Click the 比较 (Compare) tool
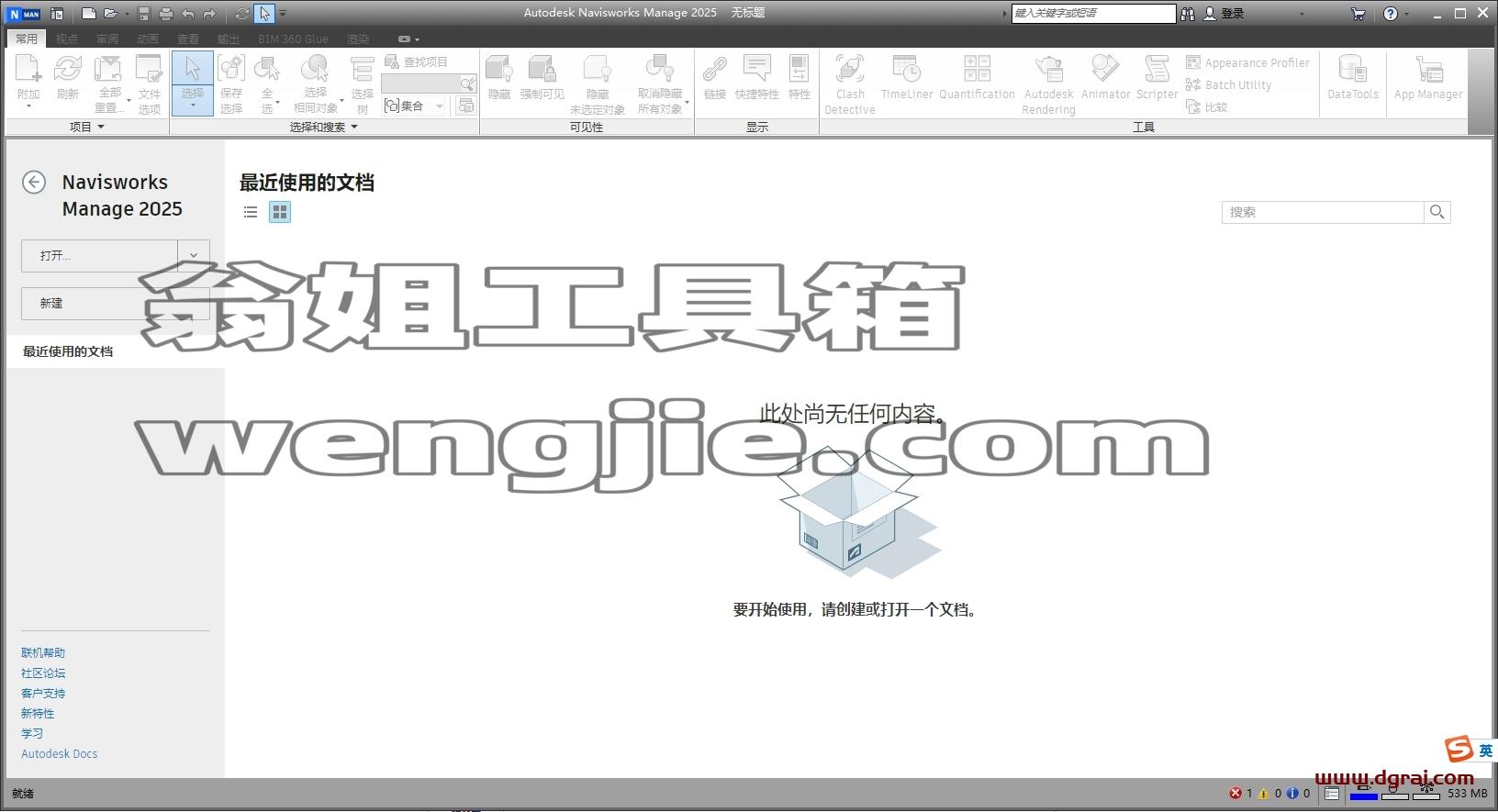1498x812 pixels. [x=1207, y=106]
